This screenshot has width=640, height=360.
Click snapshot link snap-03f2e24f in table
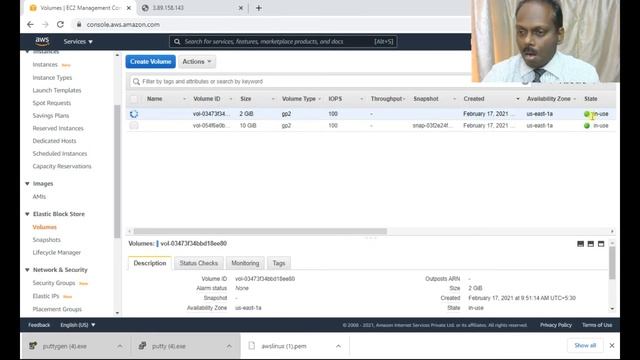pos(432,126)
